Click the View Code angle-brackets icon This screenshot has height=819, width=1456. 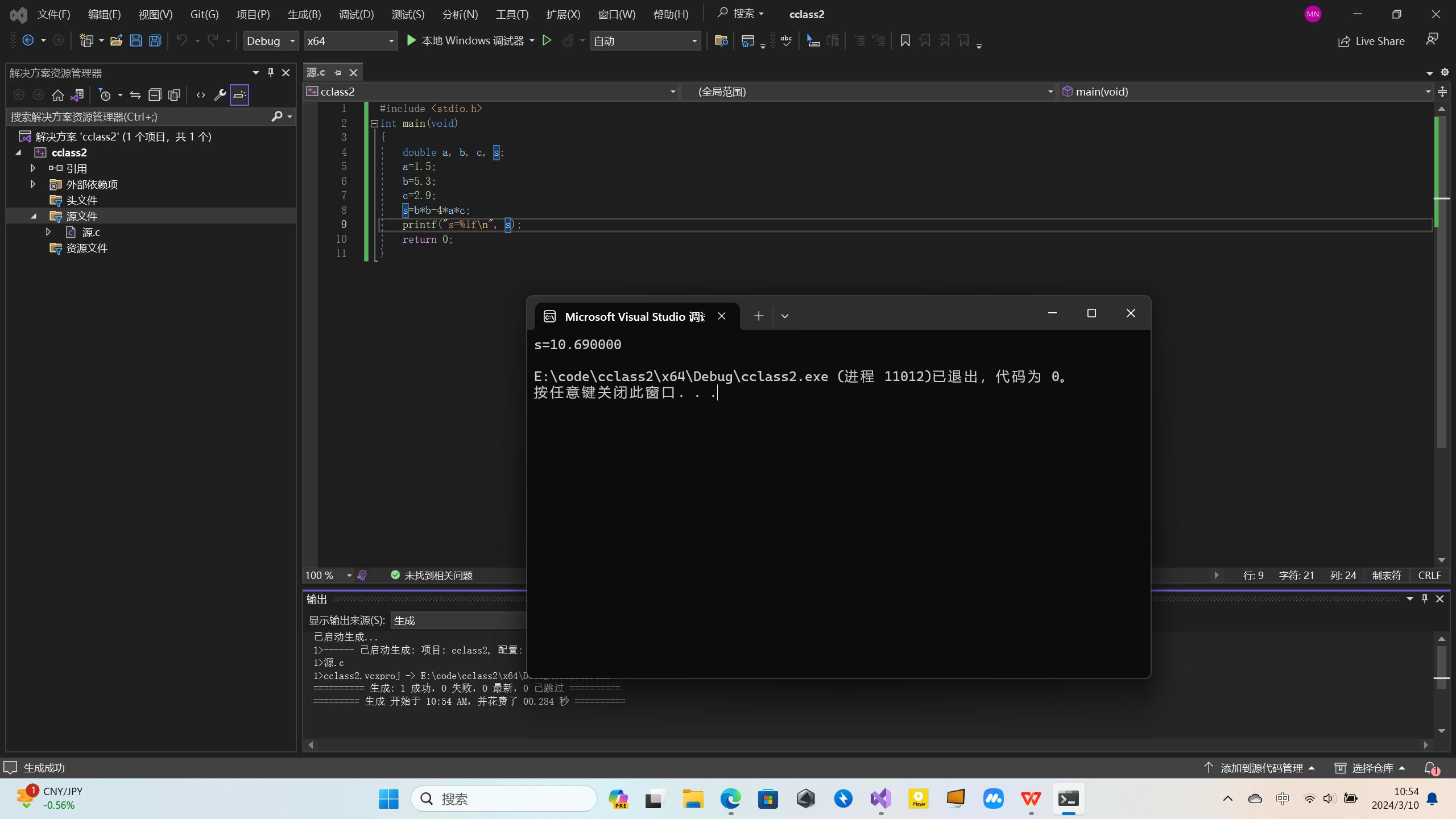click(200, 95)
